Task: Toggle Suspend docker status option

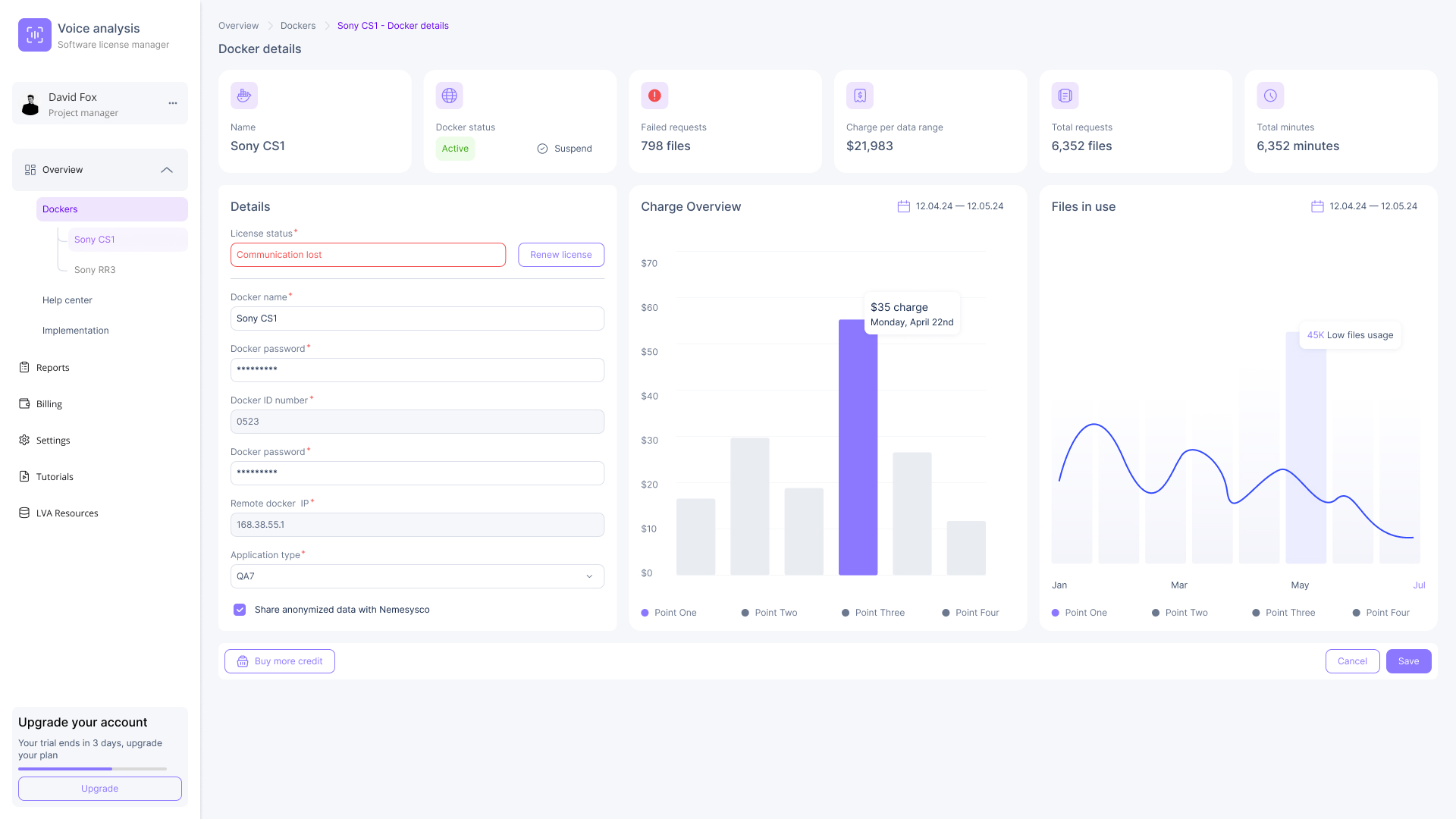Action: 564,149
